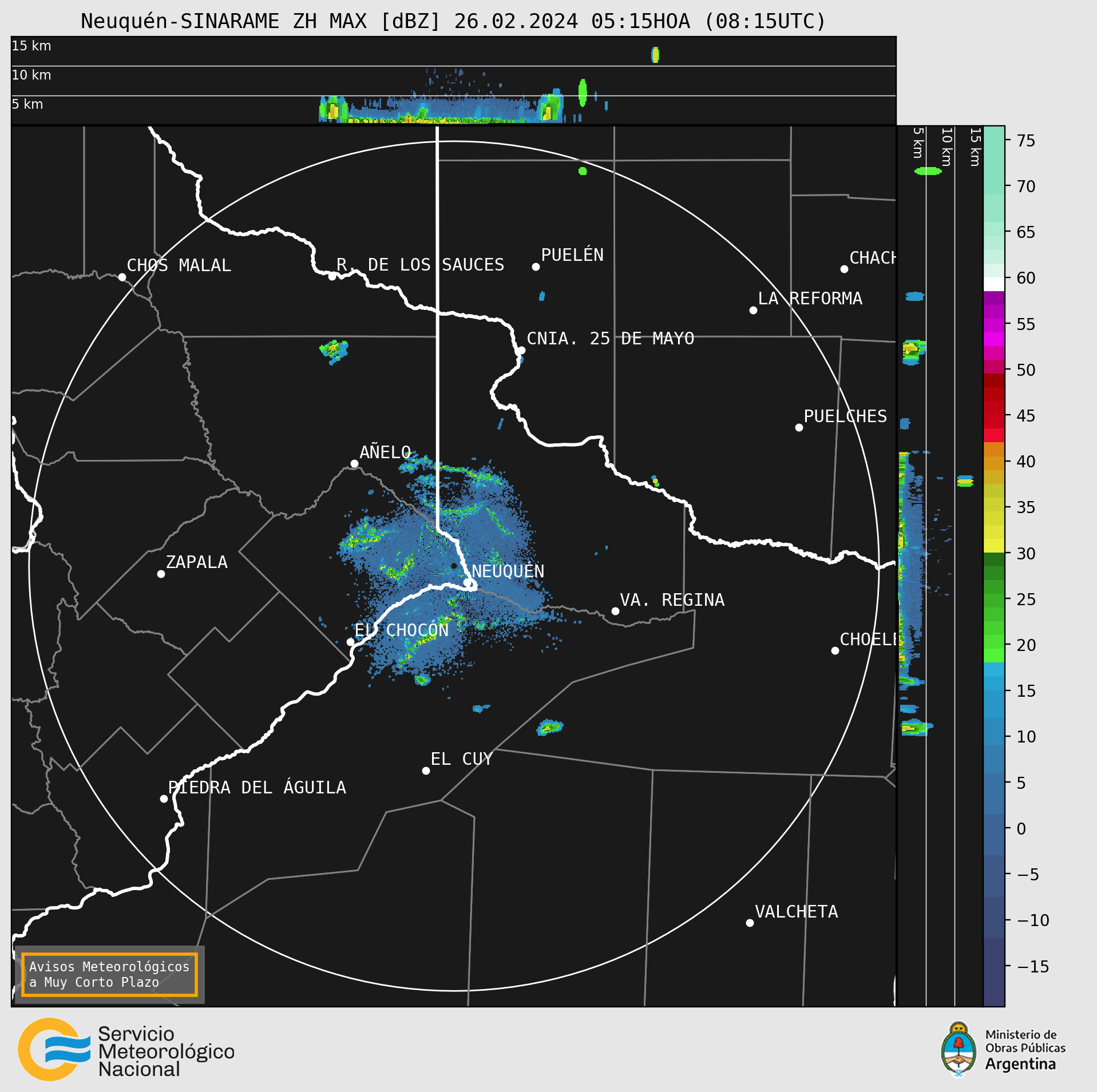Screen dimensions: 1097x1092
Task: Click the VALCHETA label
Action: click(796, 911)
